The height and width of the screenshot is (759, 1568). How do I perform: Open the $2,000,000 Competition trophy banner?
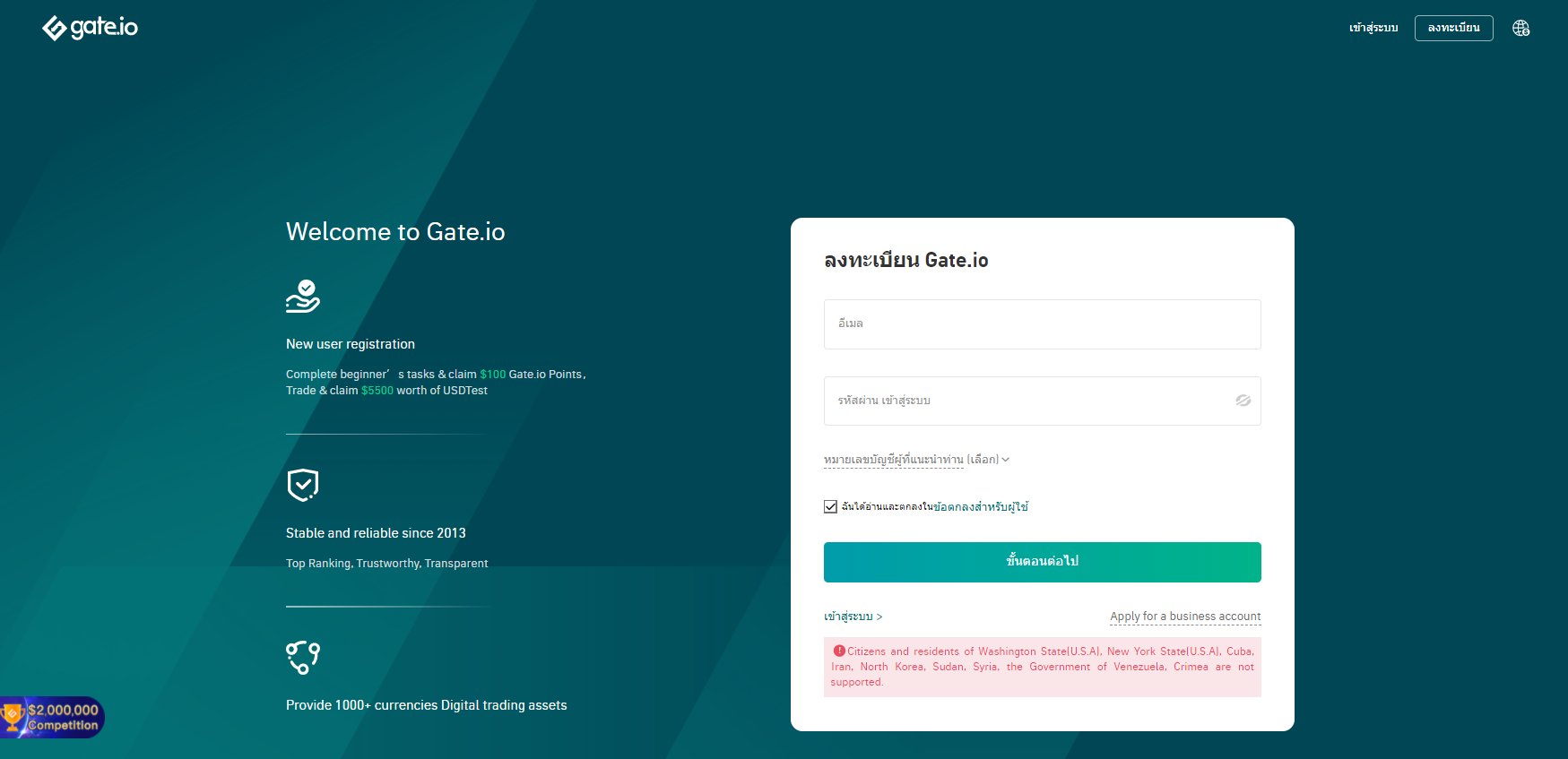[52, 718]
